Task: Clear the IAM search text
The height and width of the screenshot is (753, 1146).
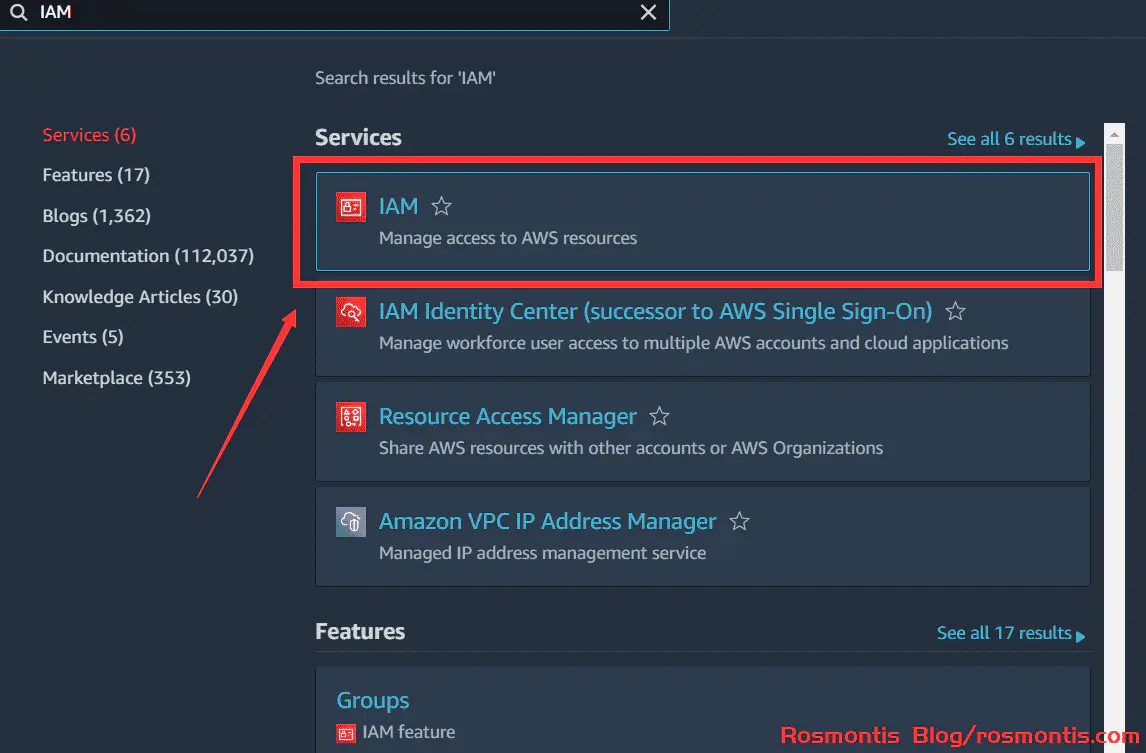Action: (648, 12)
